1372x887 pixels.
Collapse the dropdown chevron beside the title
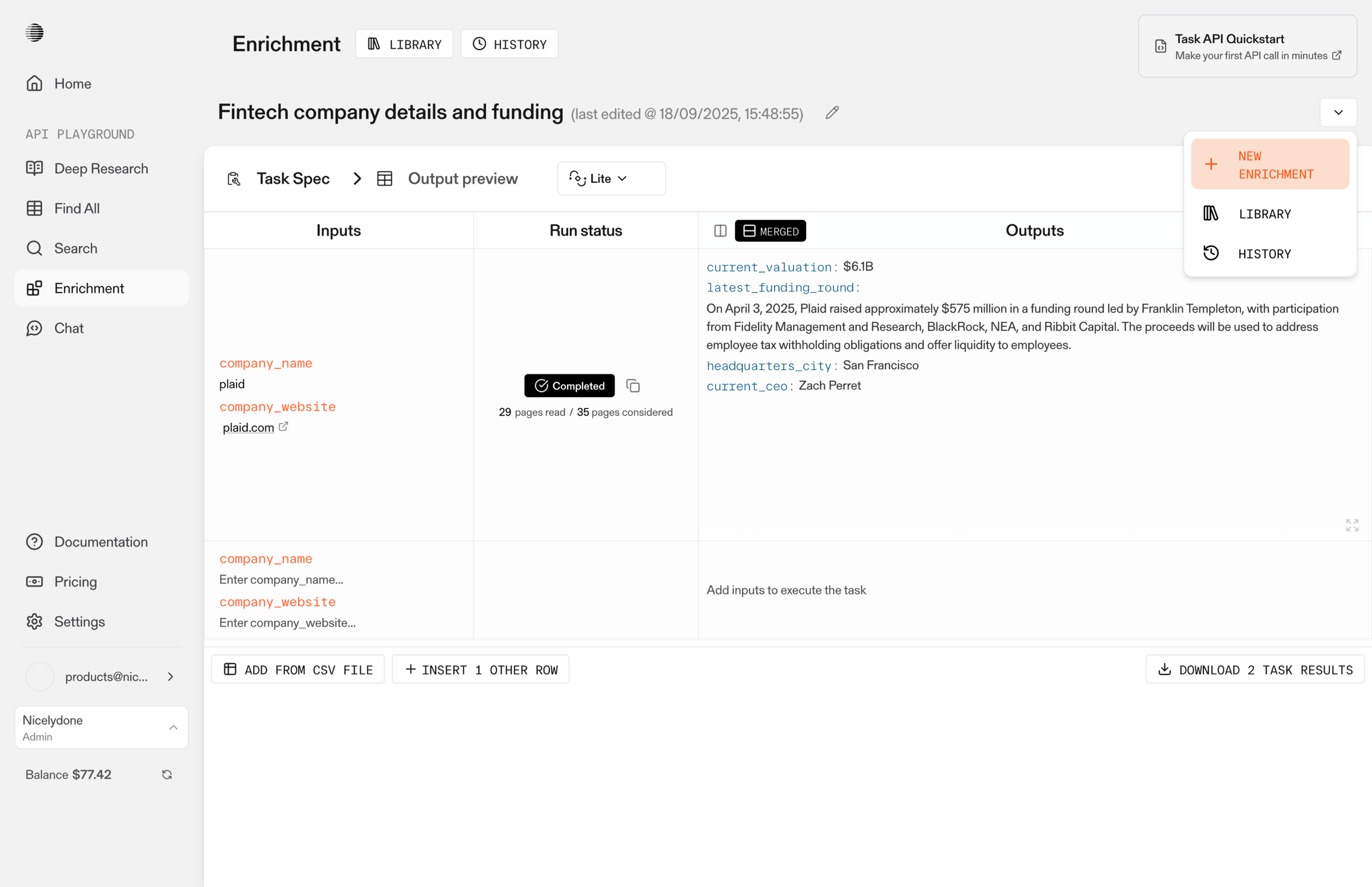(1338, 113)
